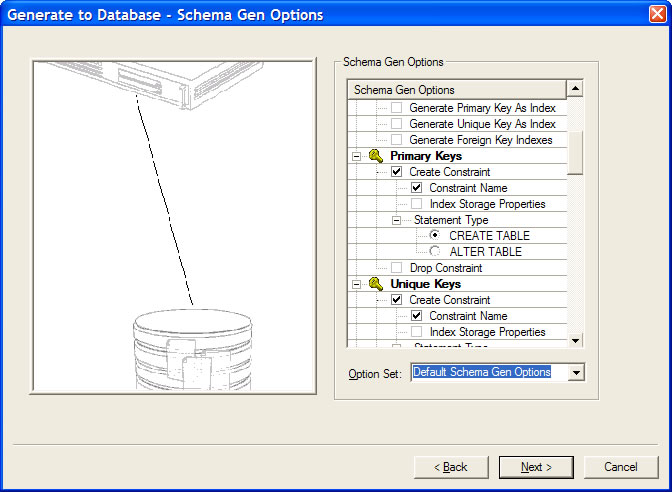Image resolution: width=672 pixels, height=492 pixels.
Task: Cancel the Generate to Database wizard
Action: [x=621, y=467]
